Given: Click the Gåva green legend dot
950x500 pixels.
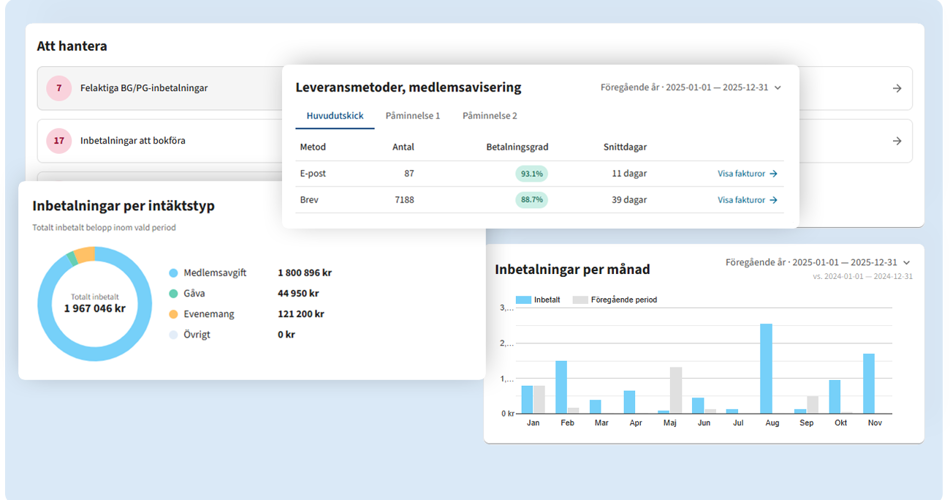Looking at the screenshot, I should click(x=174, y=293).
